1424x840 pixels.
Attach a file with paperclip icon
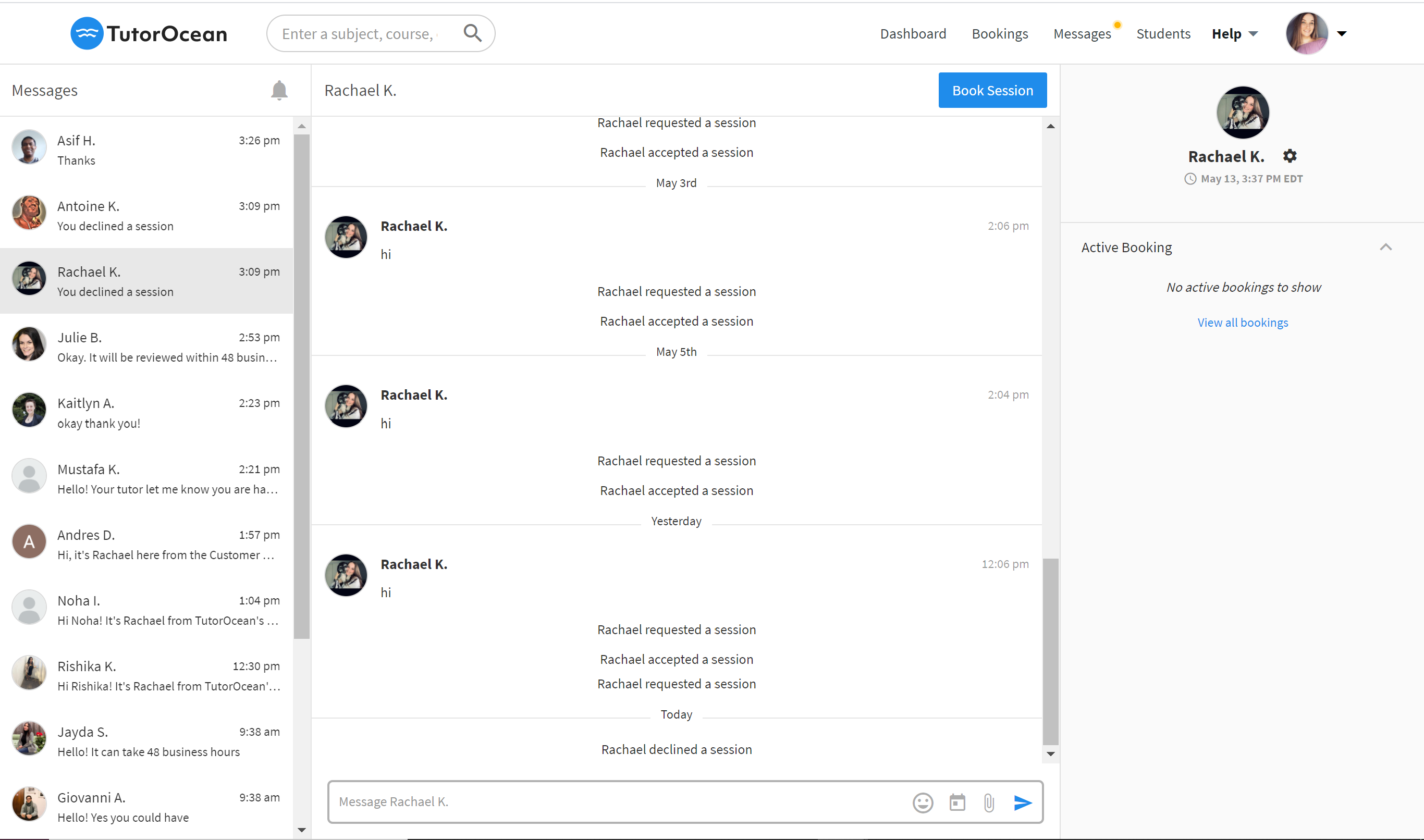tap(989, 802)
